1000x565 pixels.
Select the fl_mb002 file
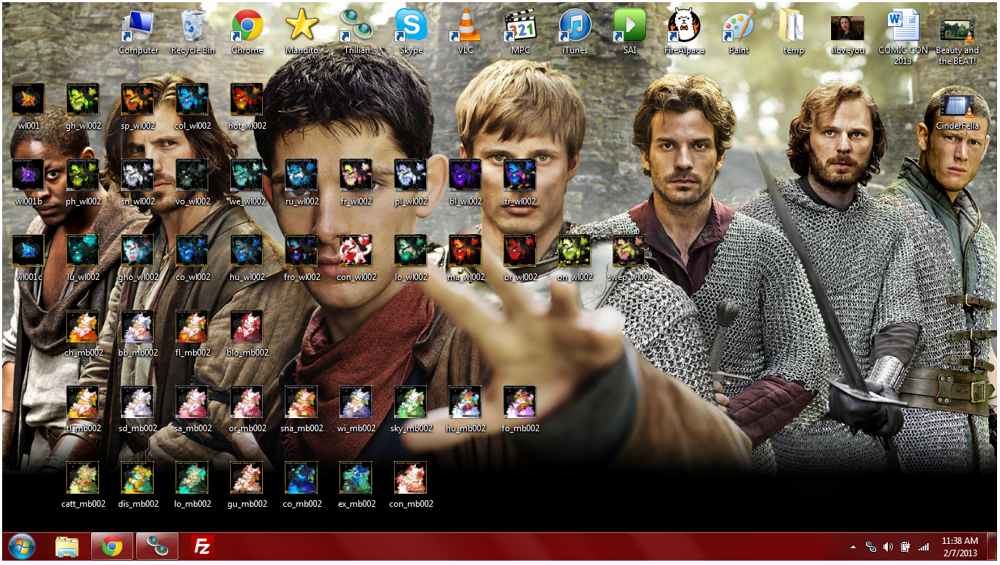point(192,334)
